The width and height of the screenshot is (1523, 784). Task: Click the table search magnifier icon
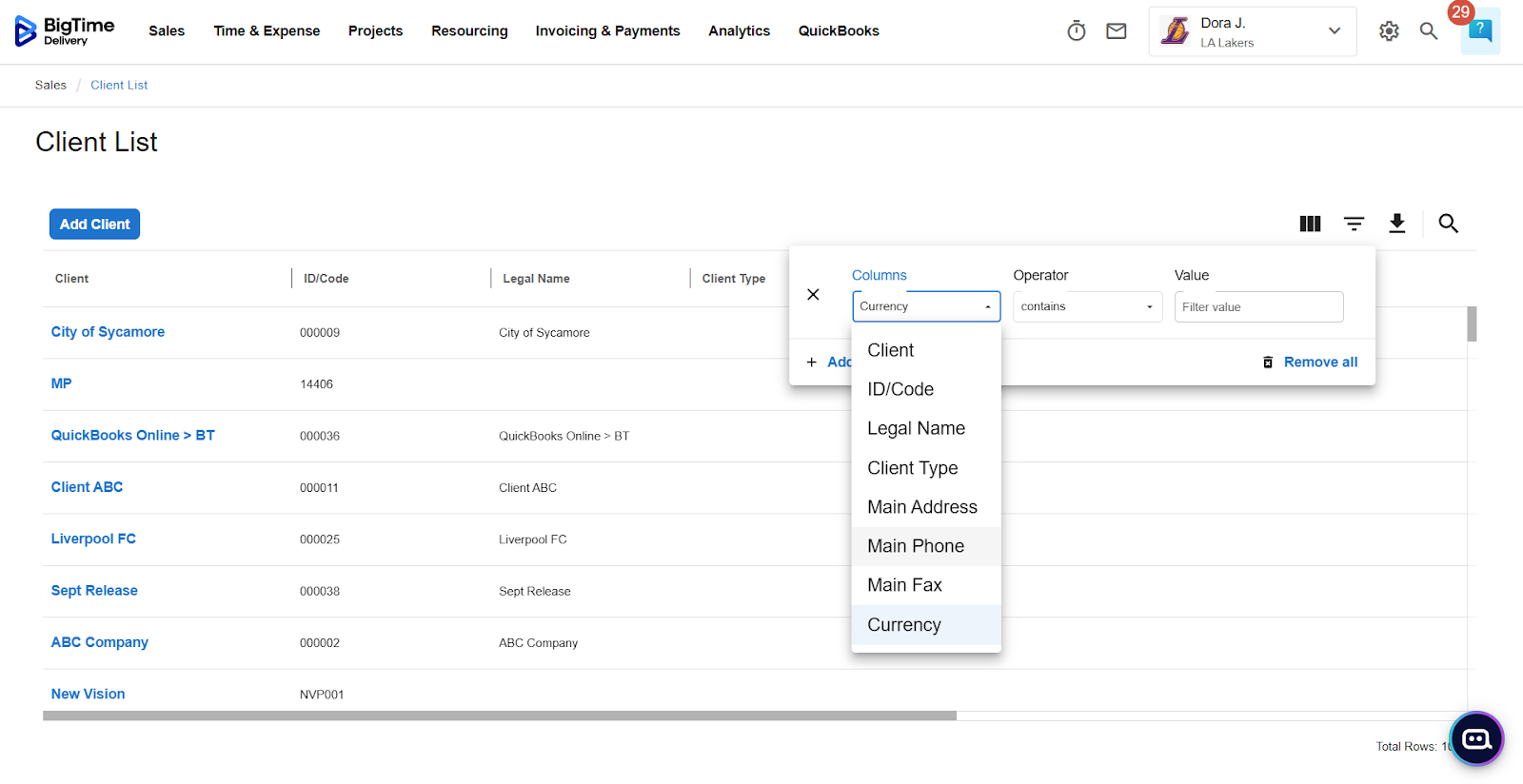(x=1448, y=224)
